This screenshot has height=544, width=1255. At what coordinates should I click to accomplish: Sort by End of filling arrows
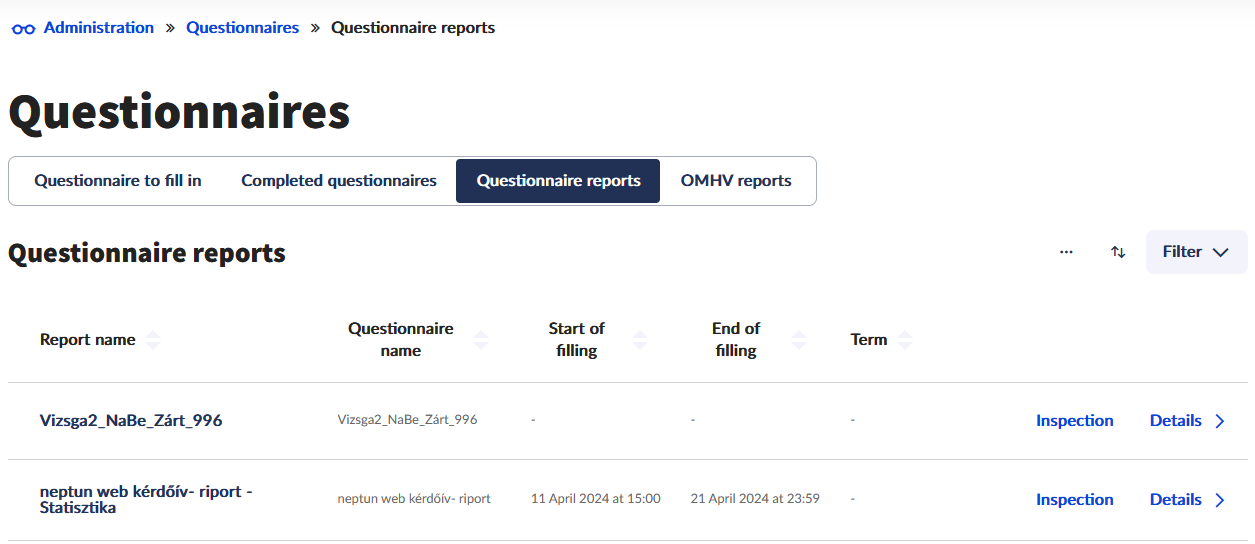(798, 340)
